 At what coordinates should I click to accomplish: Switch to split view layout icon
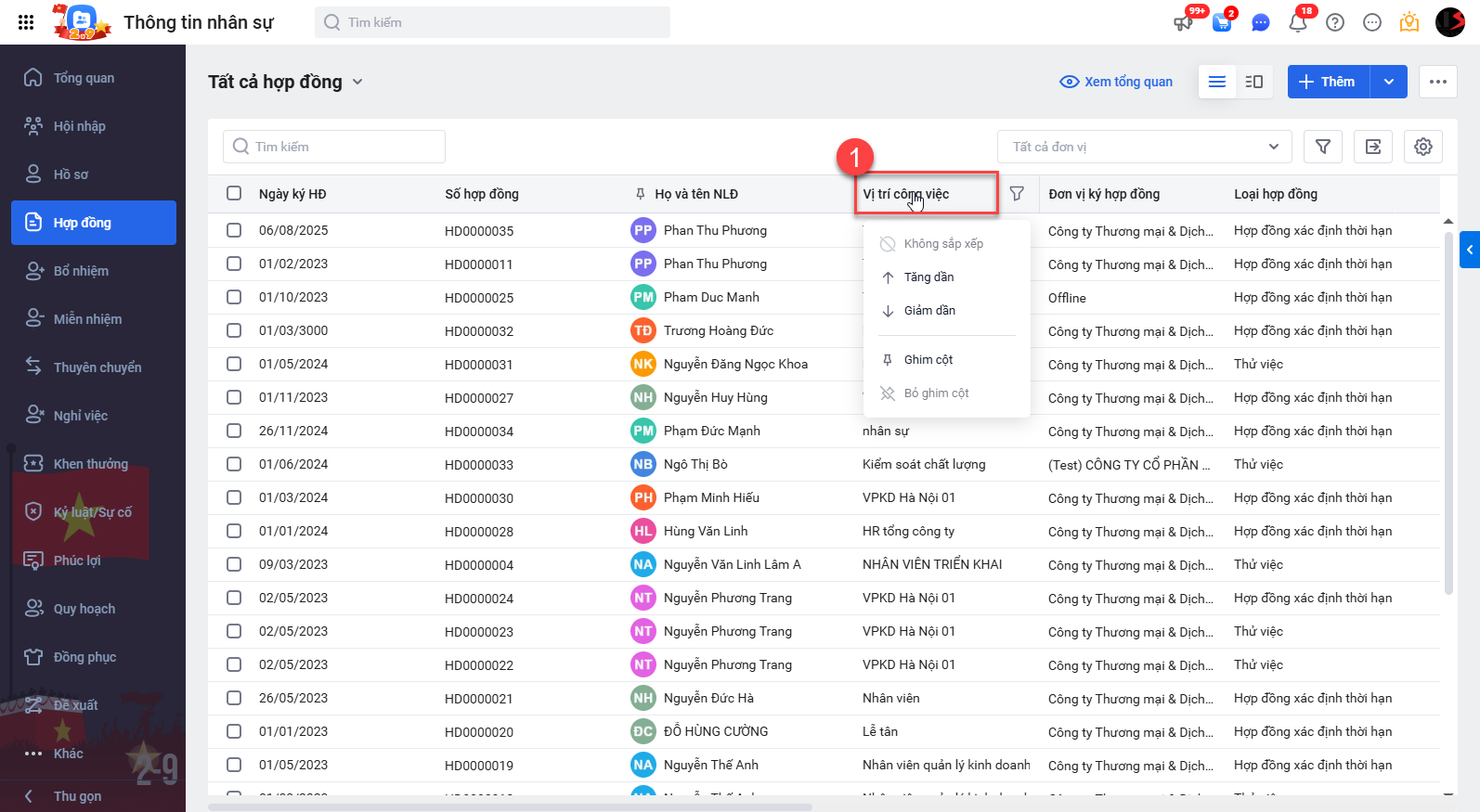(x=1253, y=82)
